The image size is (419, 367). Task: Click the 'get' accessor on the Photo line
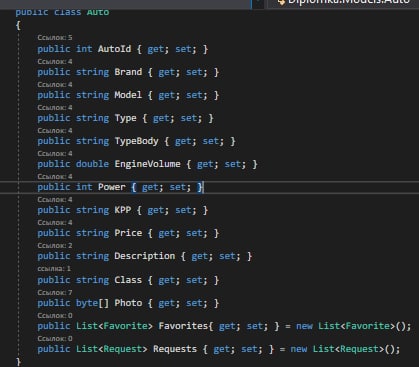click(x=167, y=303)
